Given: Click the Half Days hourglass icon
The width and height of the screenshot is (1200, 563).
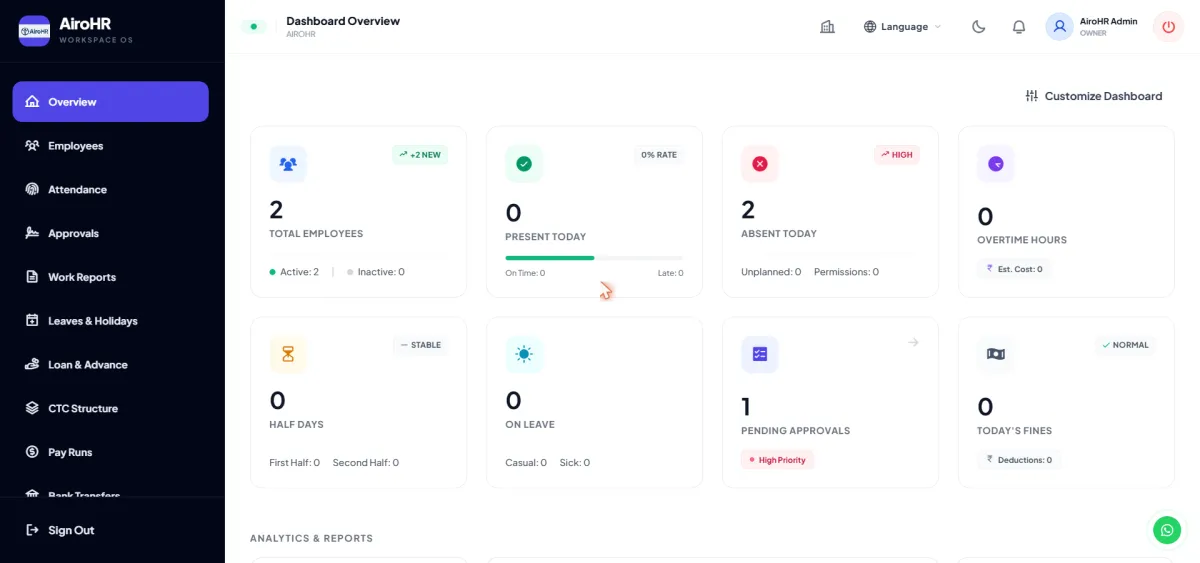Looking at the screenshot, I should (x=288, y=354).
